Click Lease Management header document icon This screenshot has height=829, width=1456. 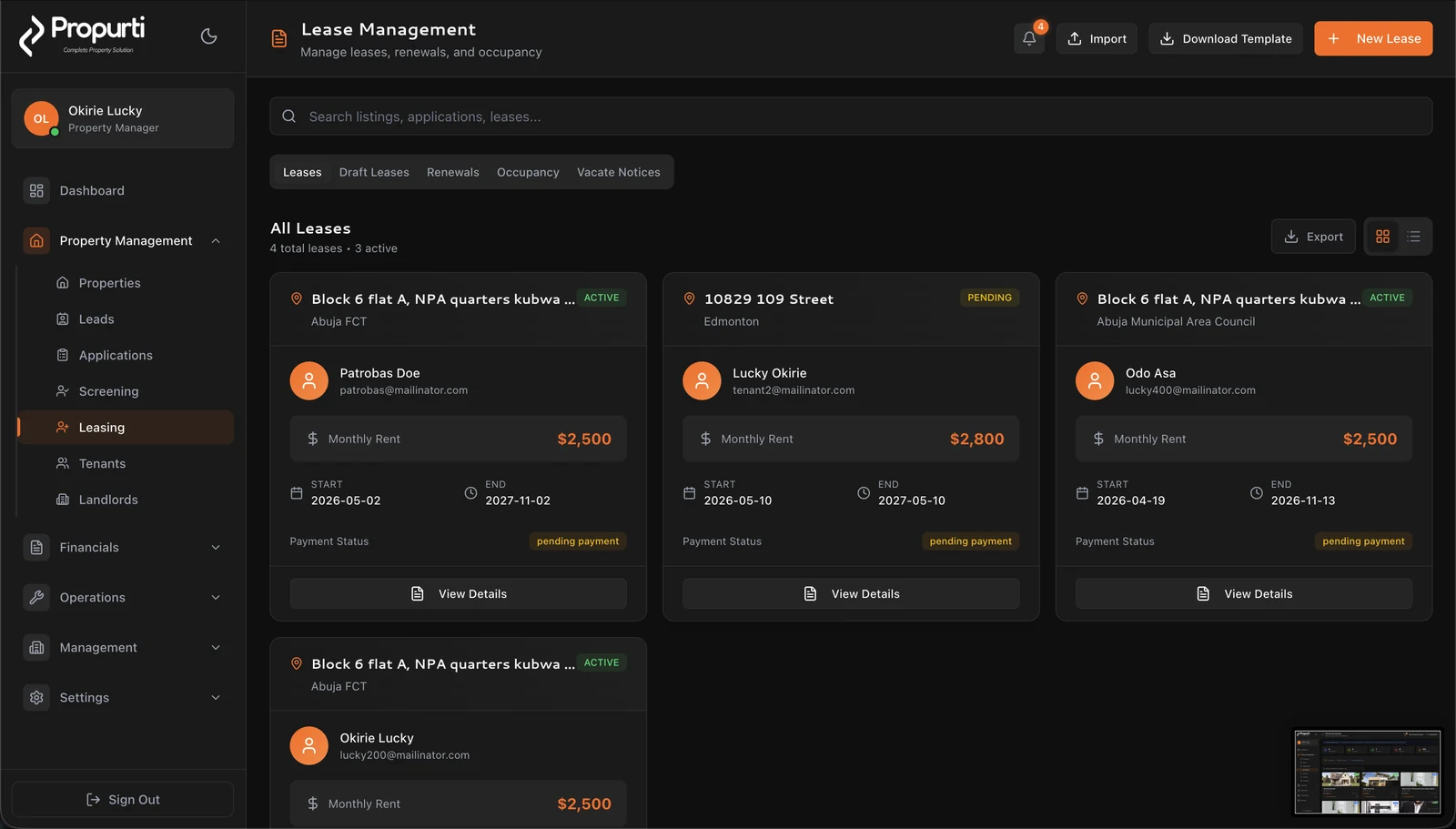(279, 39)
